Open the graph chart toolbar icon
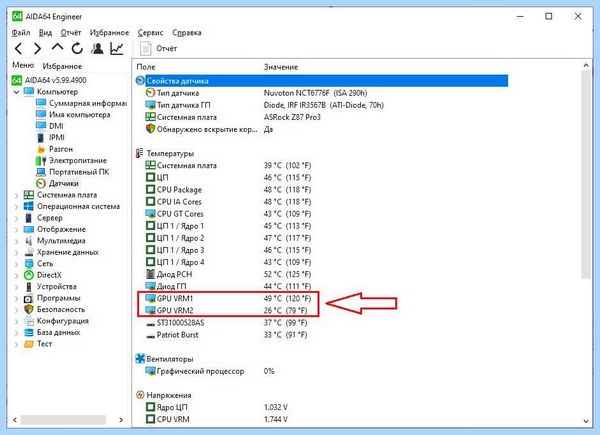 [x=117, y=48]
